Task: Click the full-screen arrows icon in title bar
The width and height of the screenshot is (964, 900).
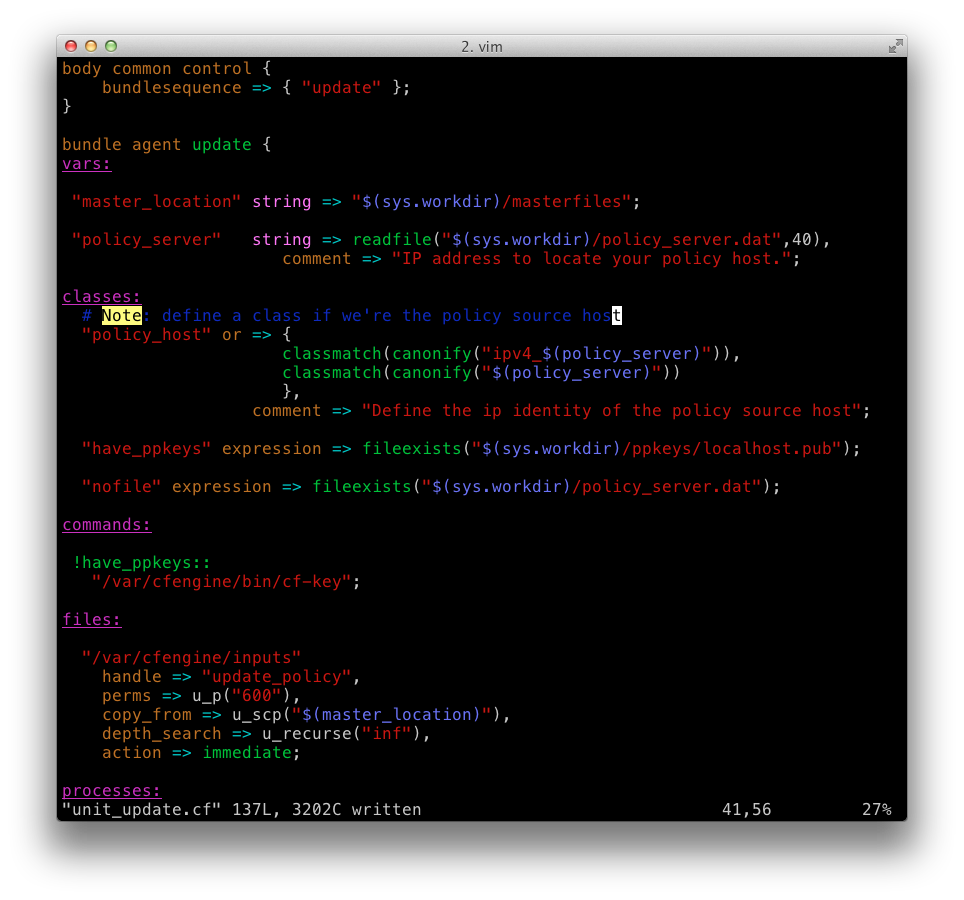Action: 895,46
